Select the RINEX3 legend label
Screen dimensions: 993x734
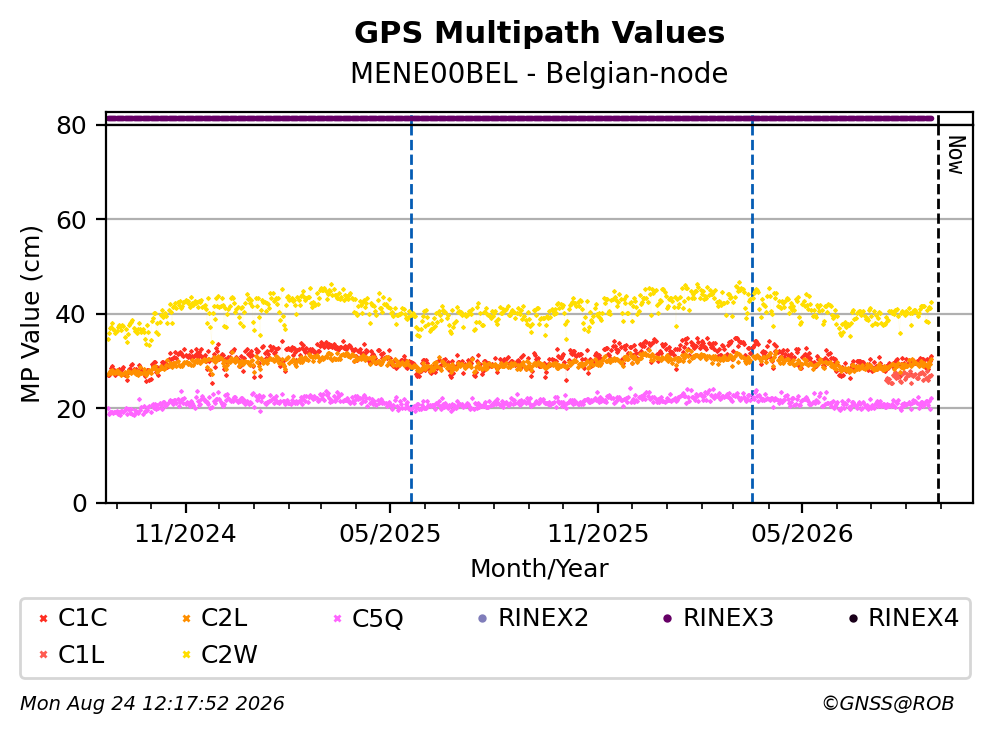(x=728, y=618)
